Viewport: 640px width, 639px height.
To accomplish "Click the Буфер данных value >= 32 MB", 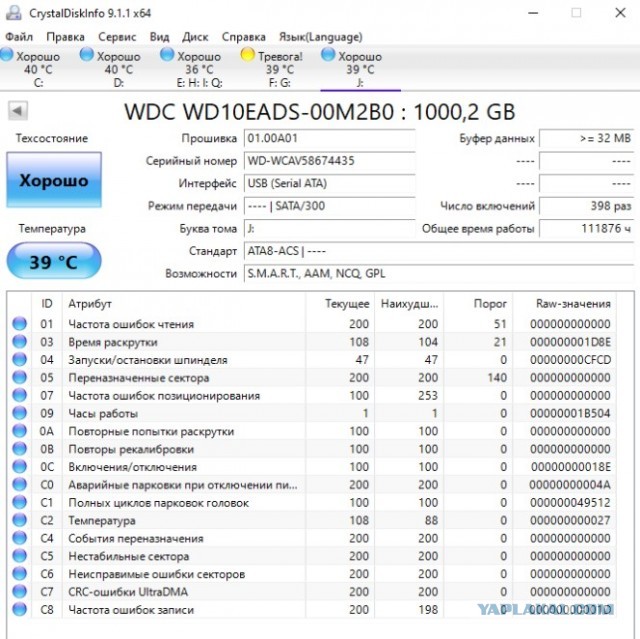I will point(587,138).
